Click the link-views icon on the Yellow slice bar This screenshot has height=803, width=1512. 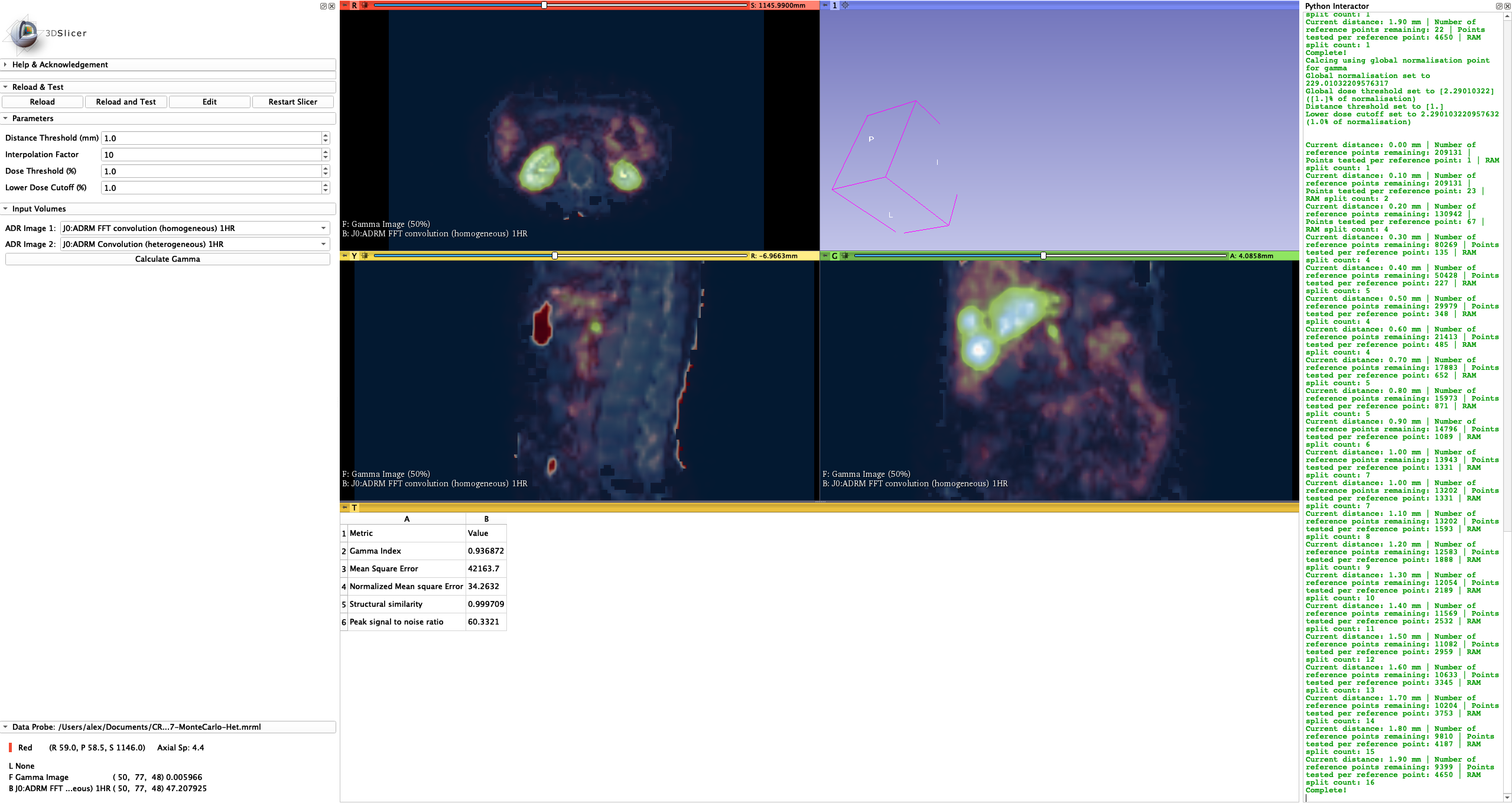click(365, 256)
